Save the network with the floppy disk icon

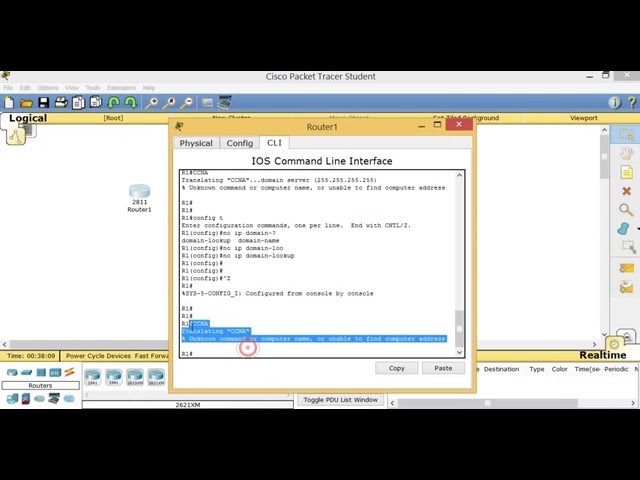(43, 102)
